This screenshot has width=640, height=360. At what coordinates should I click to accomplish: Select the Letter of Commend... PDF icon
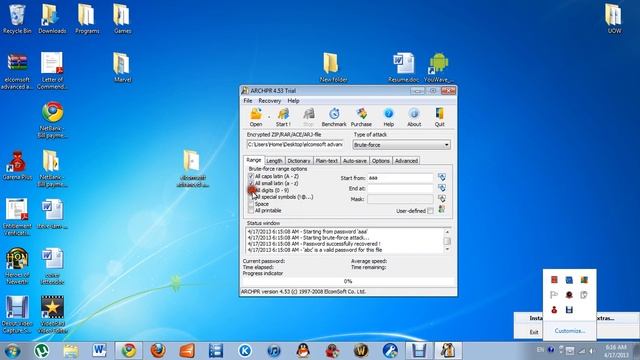point(52,70)
